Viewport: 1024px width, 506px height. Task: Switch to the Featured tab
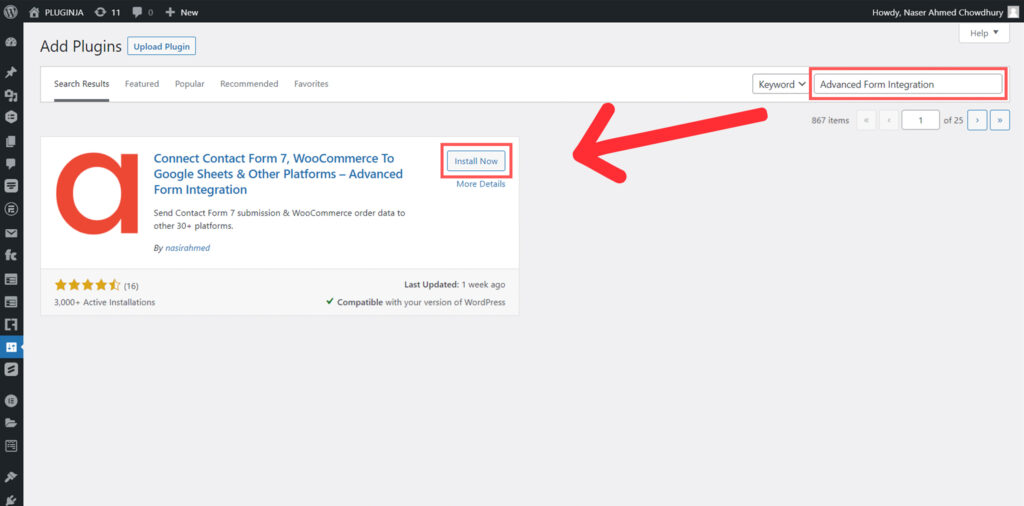point(142,84)
